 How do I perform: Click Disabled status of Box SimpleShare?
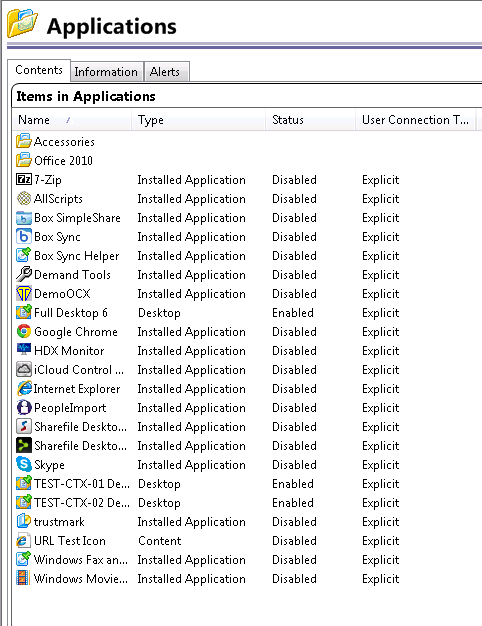294,218
